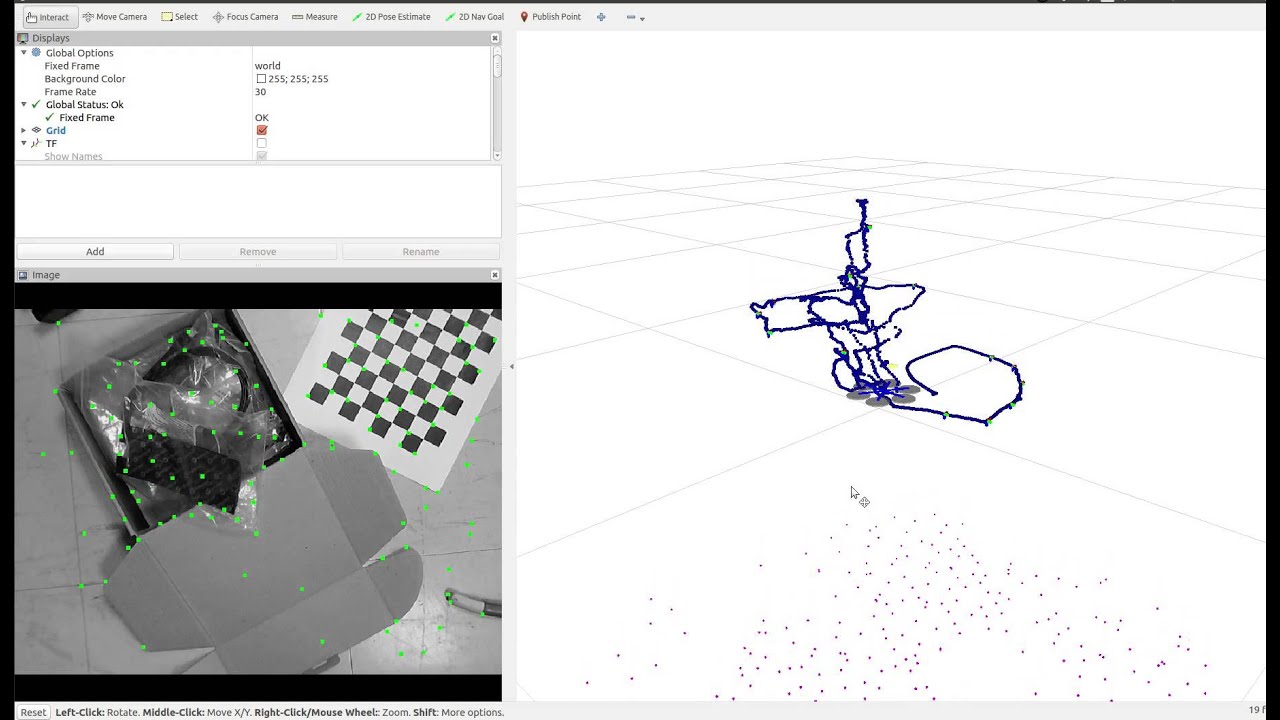Image resolution: width=1280 pixels, height=720 pixels.
Task: Click the Grid display icon
Action: pos(36,131)
